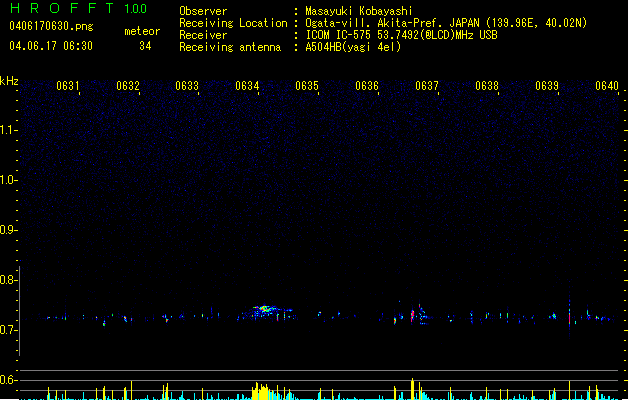Click the date stamp 04.06.17 06:30
Image resolution: width=629 pixels, height=400 pixels.
[x=51, y=46]
